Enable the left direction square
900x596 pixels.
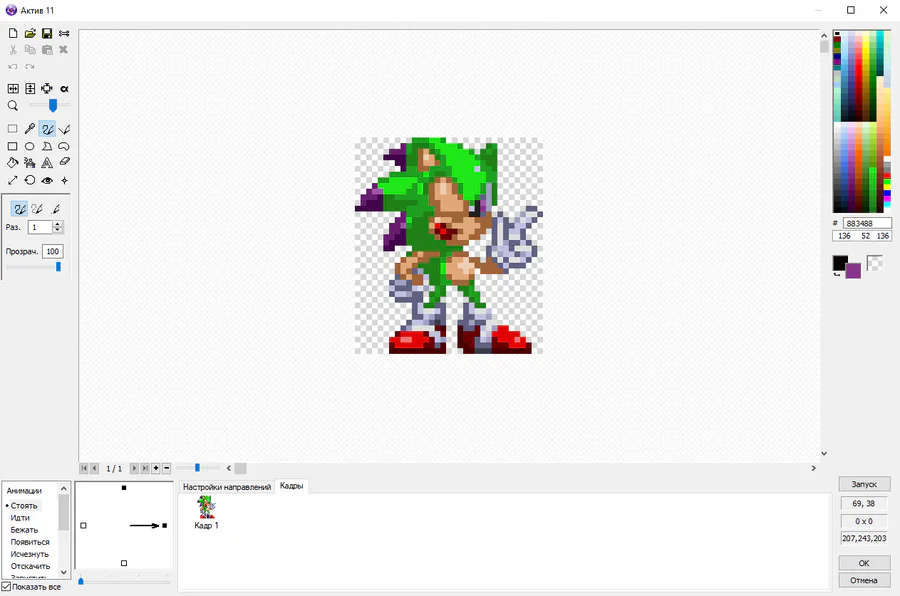click(x=83, y=525)
